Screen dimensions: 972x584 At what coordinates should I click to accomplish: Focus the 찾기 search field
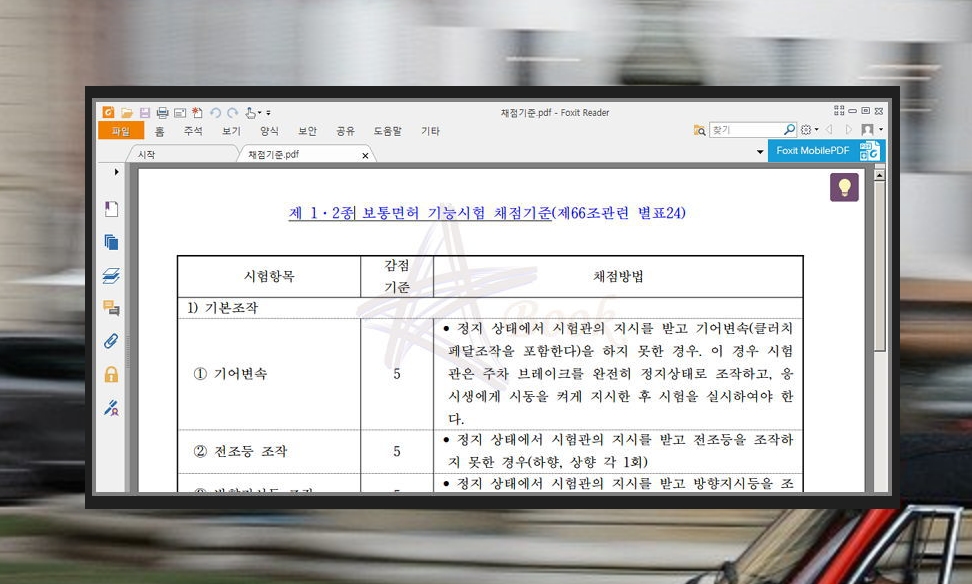[x=746, y=130]
